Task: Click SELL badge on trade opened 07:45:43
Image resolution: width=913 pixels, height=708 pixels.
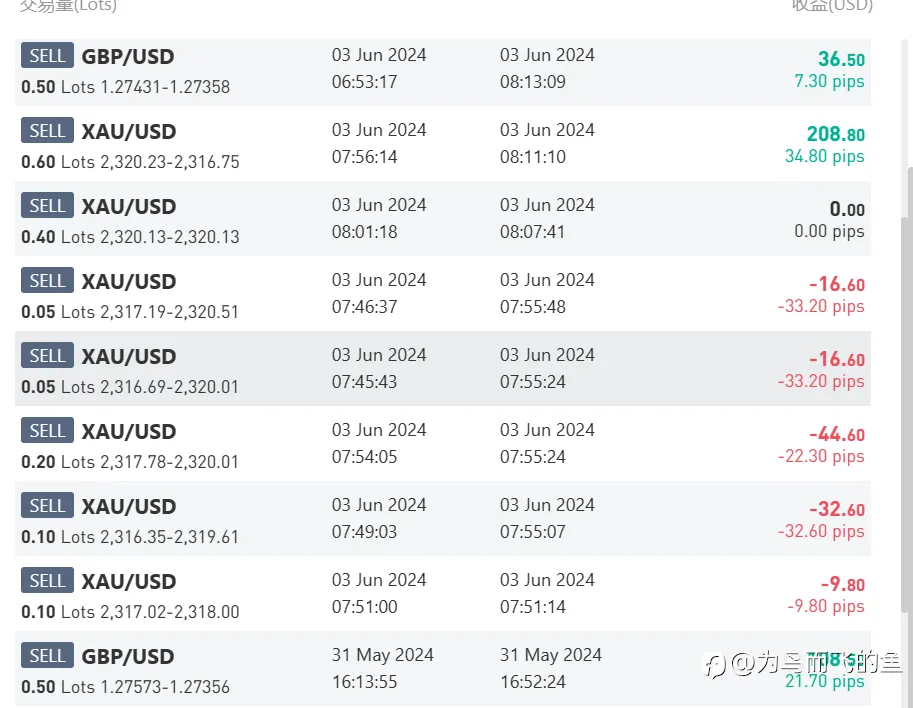Action: pos(47,356)
